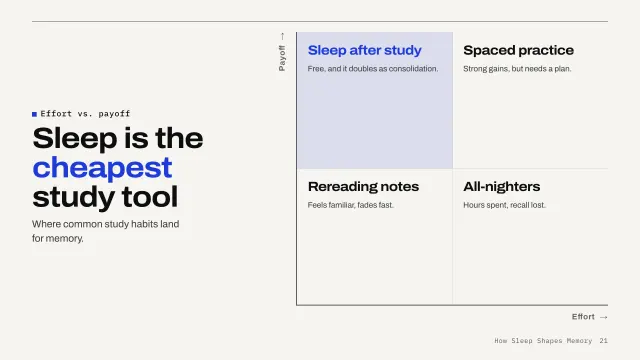Click the 'Effort vs. payoff' label

(85, 114)
